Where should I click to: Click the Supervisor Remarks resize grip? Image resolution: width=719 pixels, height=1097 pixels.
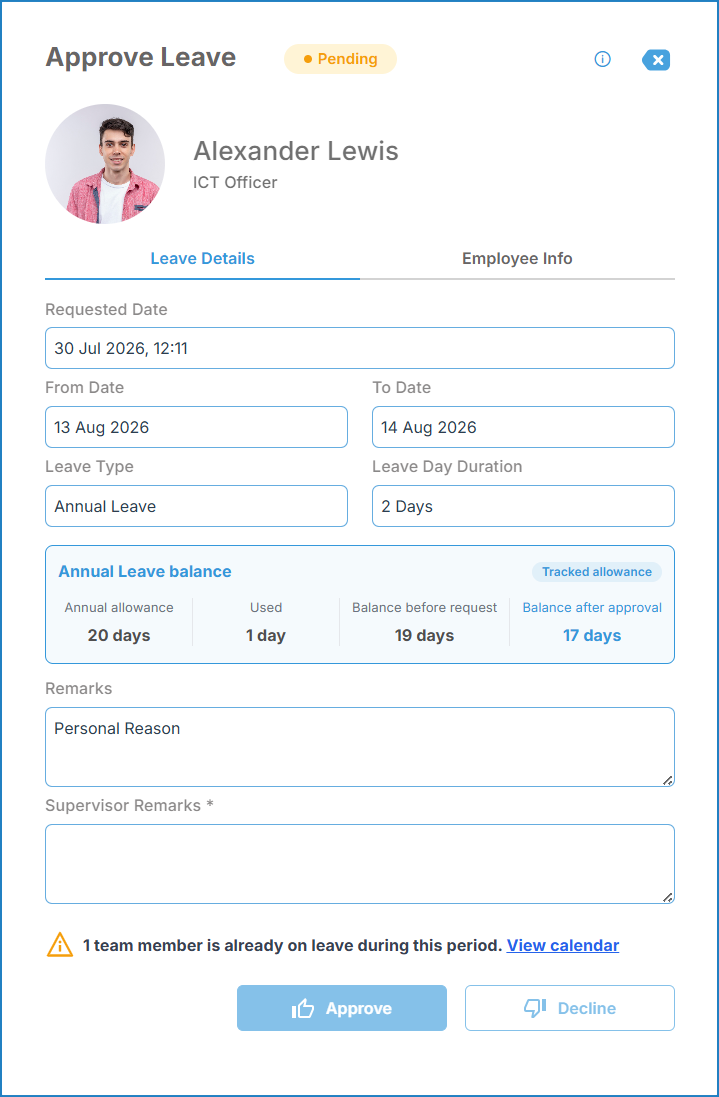tap(668, 897)
